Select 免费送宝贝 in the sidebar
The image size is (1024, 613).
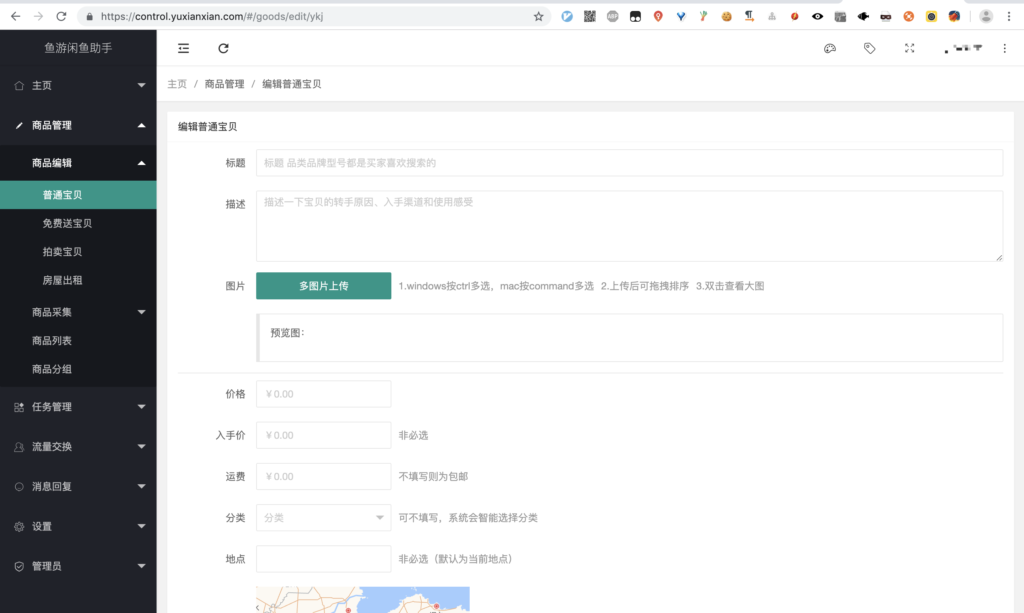[x=67, y=223]
